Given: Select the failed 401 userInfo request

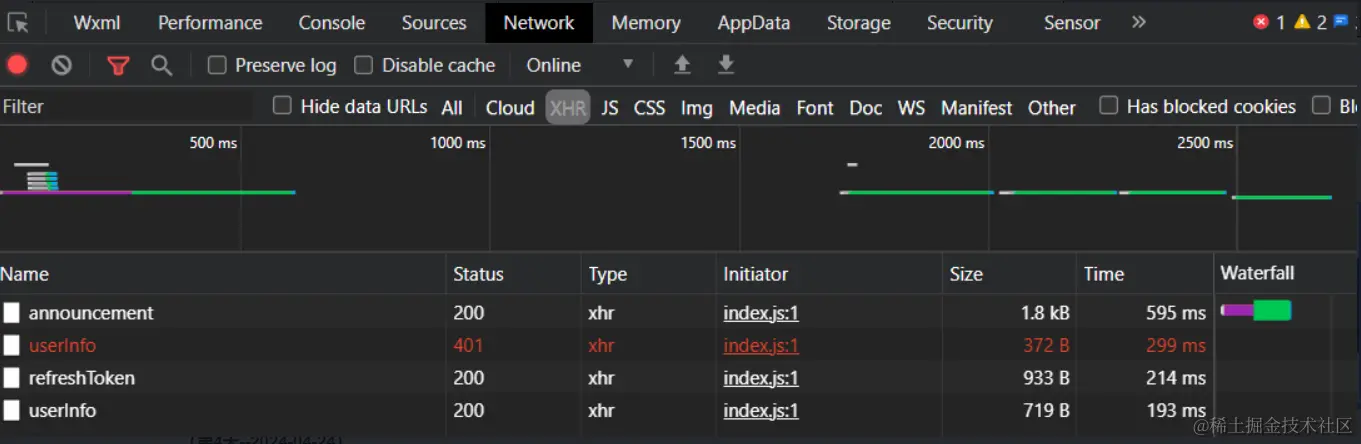Looking at the screenshot, I should [x=63, y=346].
